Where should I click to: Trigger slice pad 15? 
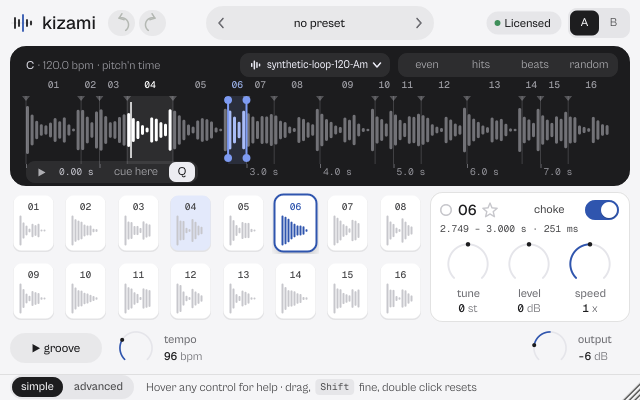pyautogui.click(x=347, y=291)
